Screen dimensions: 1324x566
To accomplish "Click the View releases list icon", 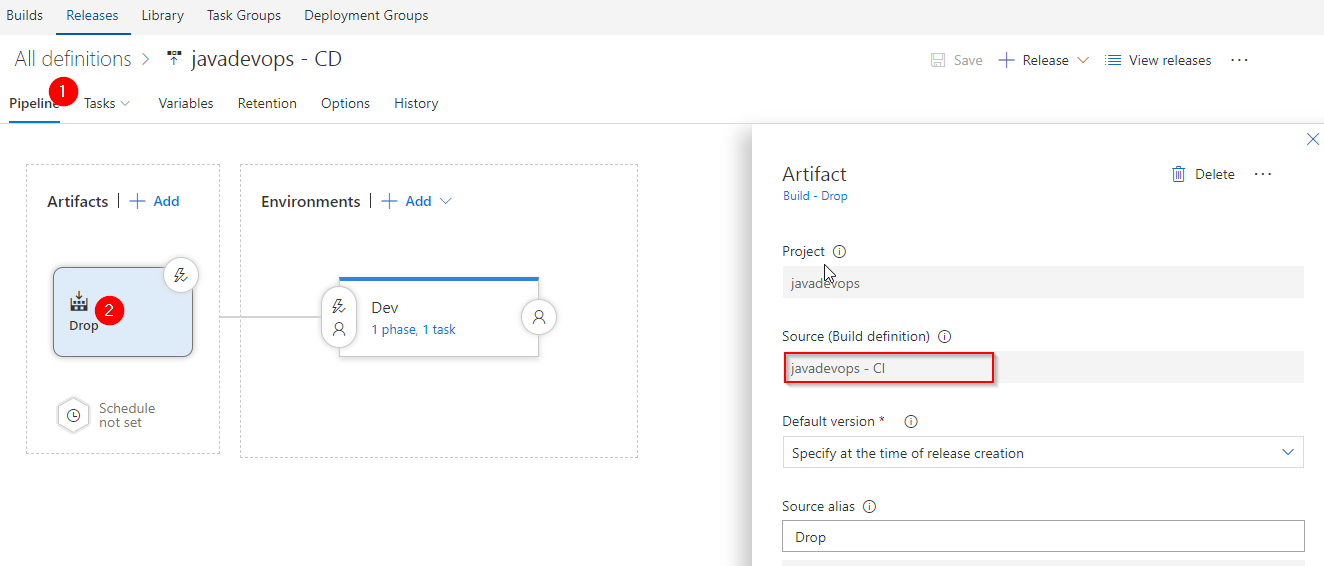I will pos(1113,60).
